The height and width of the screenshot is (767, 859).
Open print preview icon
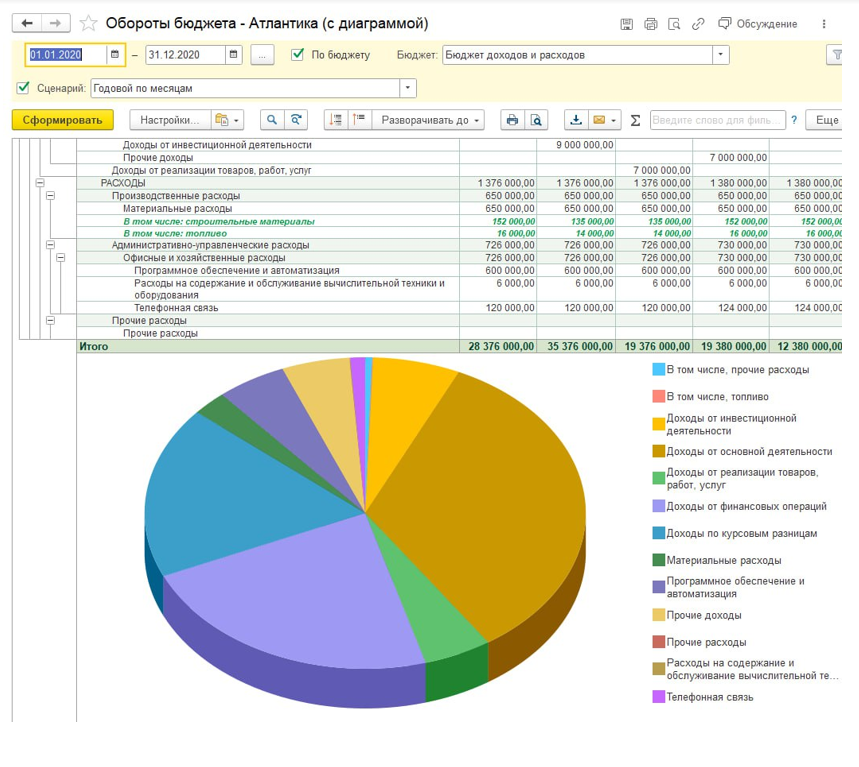coord(537,120)
